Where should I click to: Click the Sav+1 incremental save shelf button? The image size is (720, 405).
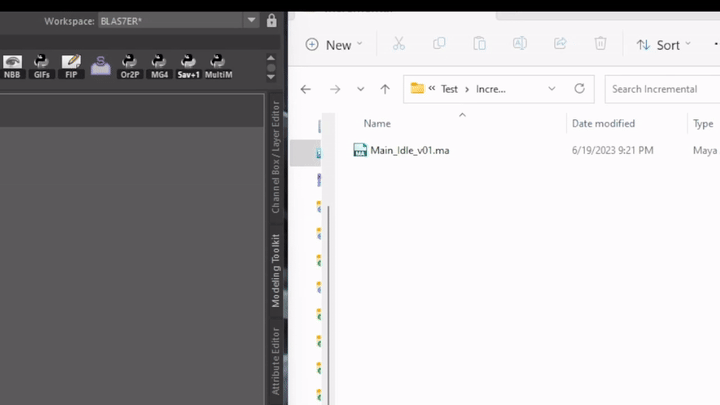point(188,67)
